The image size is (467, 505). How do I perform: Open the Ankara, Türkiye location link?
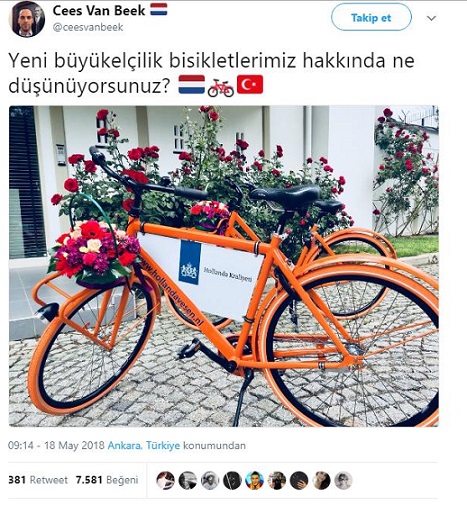[144, 446]
